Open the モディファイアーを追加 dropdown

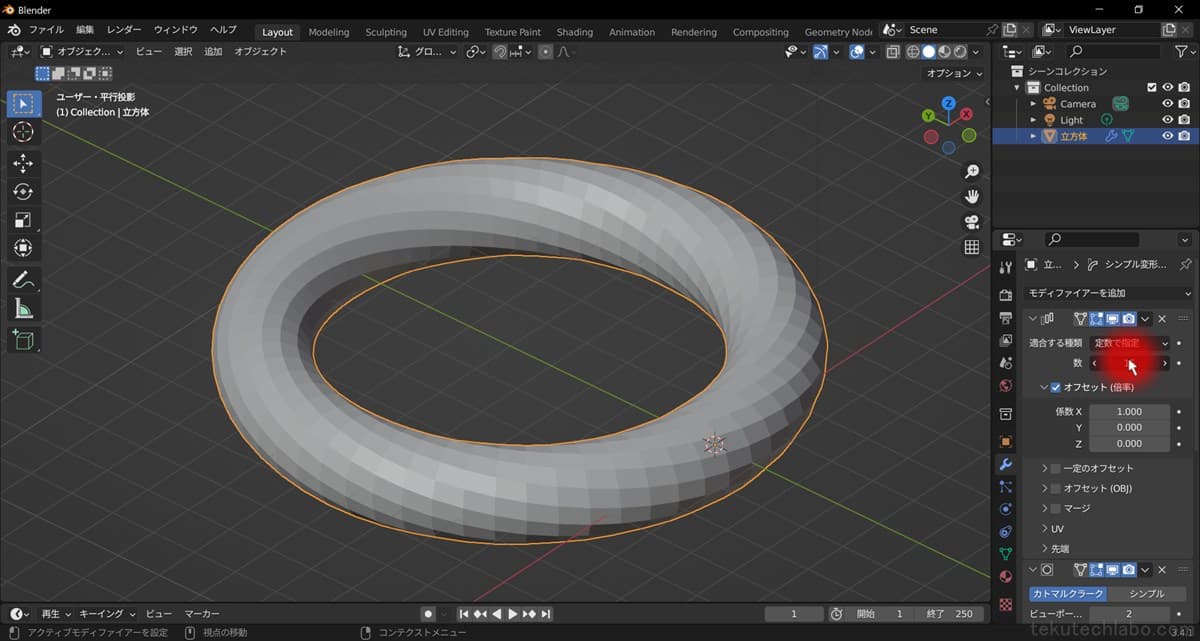click(1106, 293)
